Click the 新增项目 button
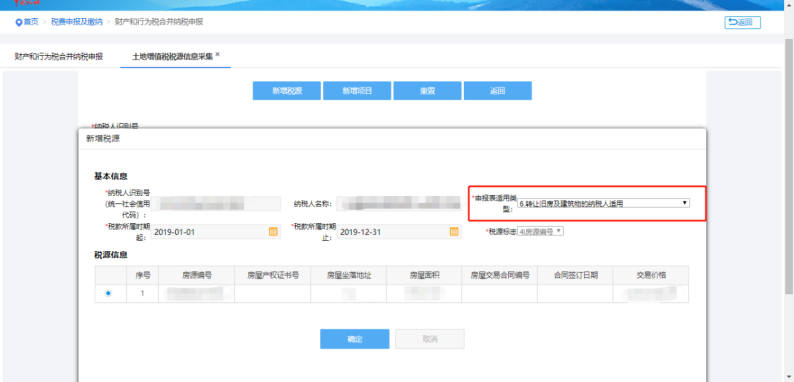This screenshot has height=382, width=794. [357, 91]
